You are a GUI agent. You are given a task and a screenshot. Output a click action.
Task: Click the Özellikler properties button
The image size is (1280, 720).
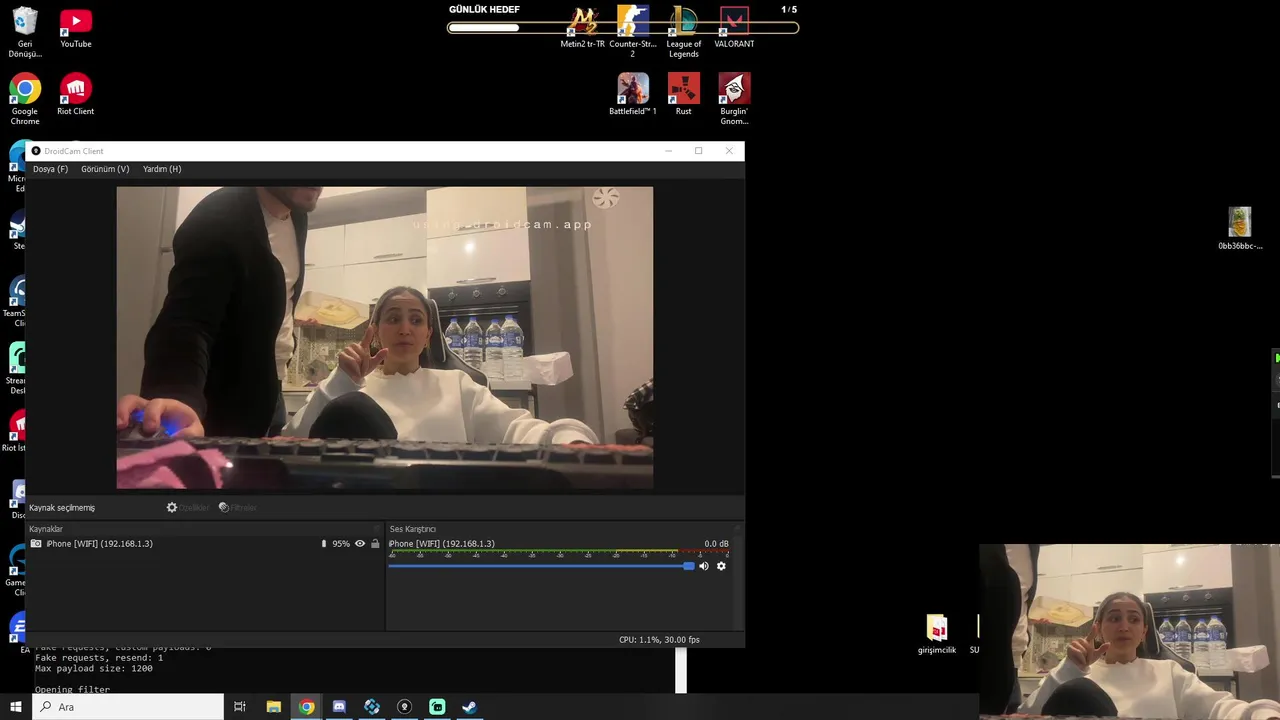pyautogui.click(x=188, y=508)
